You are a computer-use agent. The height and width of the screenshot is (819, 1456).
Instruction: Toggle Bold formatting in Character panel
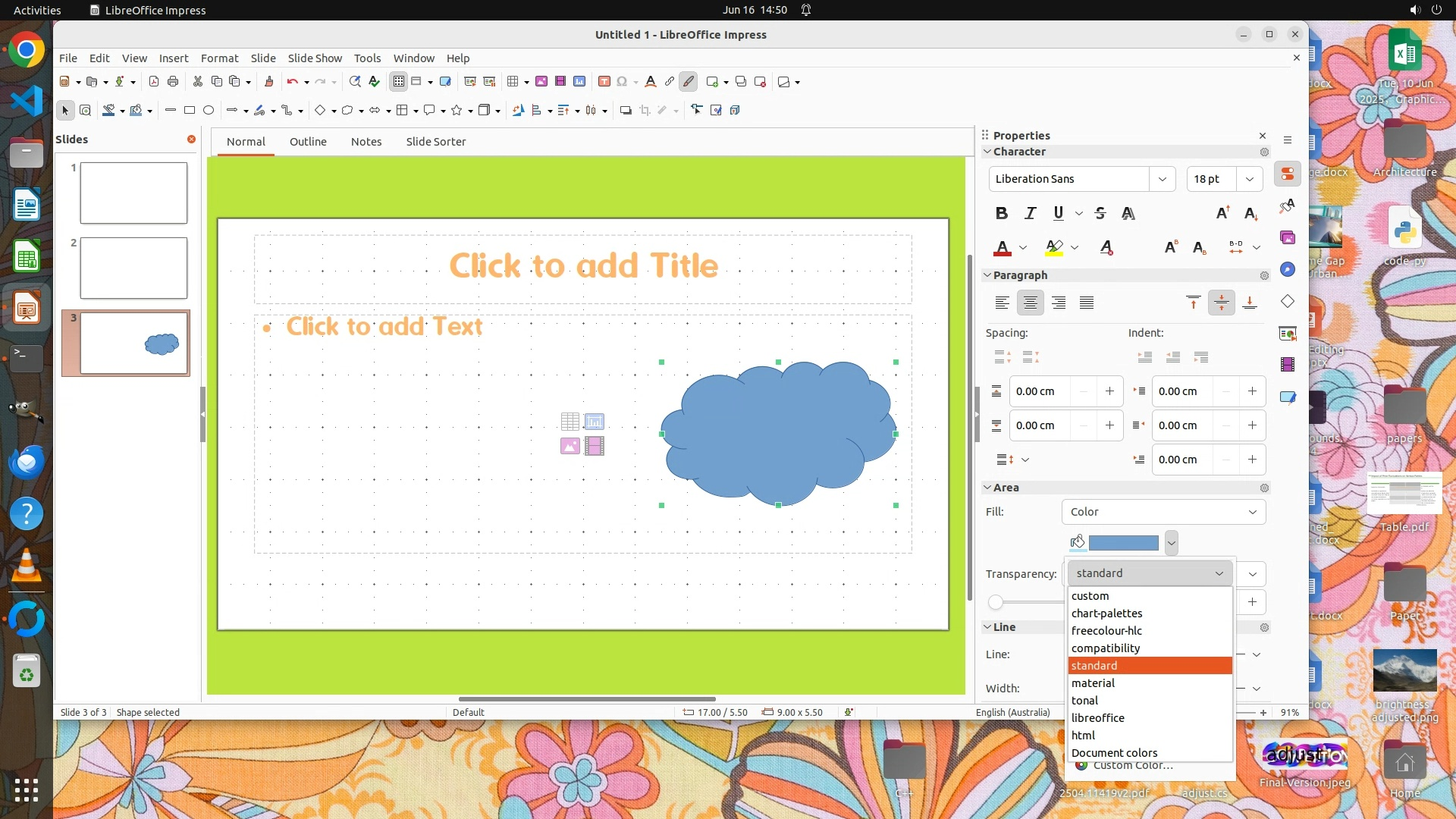coord(1001,213)
